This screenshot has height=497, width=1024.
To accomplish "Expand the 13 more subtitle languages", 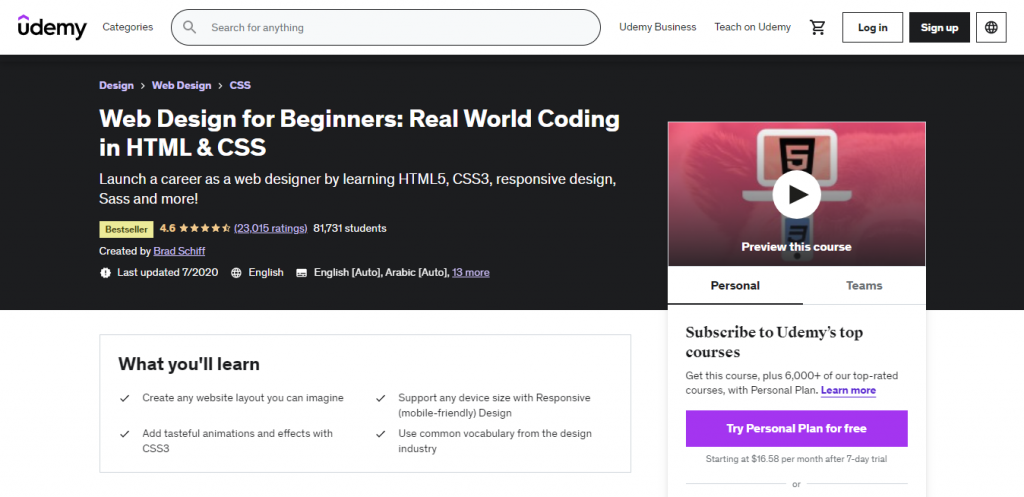I will tap(470, 272).
